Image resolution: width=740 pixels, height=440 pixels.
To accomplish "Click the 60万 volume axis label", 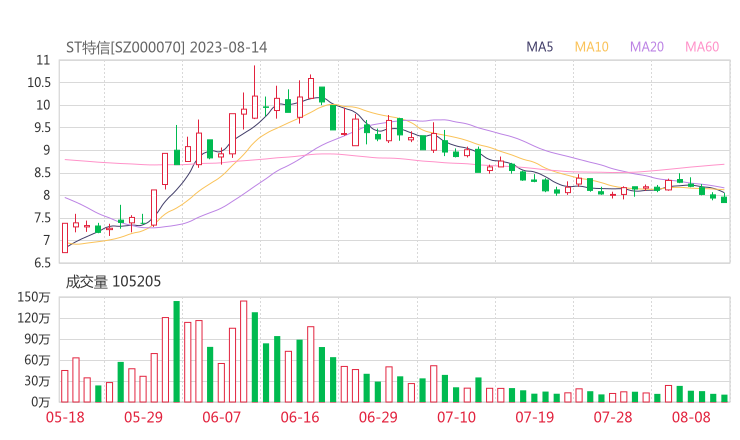I will tap(37, 360).
